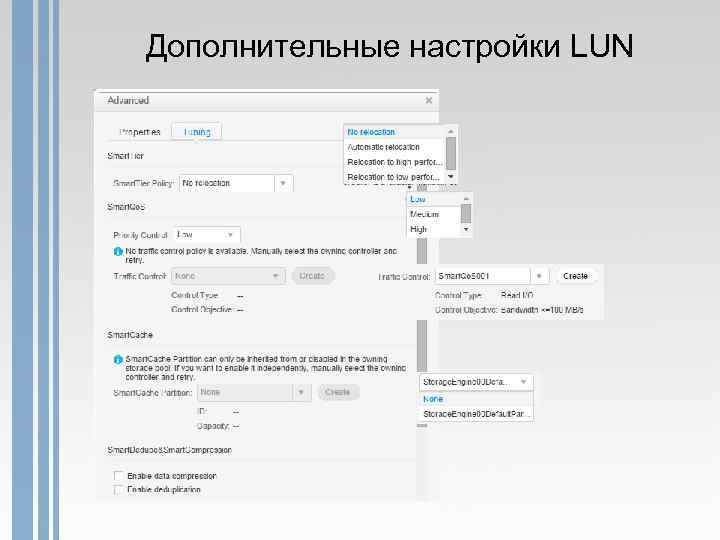720x540 pixels.
Task: Select the Tuning tab
Action: pos(197,132)
